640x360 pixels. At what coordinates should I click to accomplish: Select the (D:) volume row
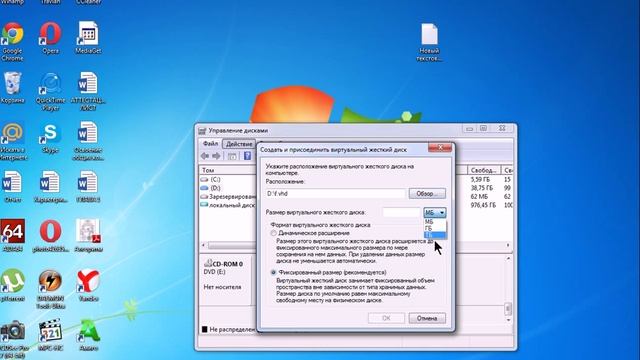tap(228, 188)
